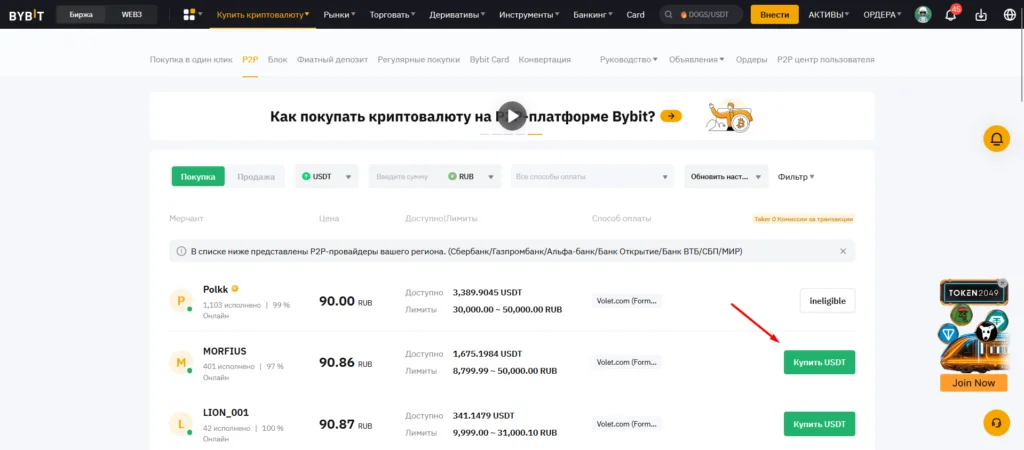Open P2P центр пользователя link
The image size is (1024, 450).
tap(825, 59)
